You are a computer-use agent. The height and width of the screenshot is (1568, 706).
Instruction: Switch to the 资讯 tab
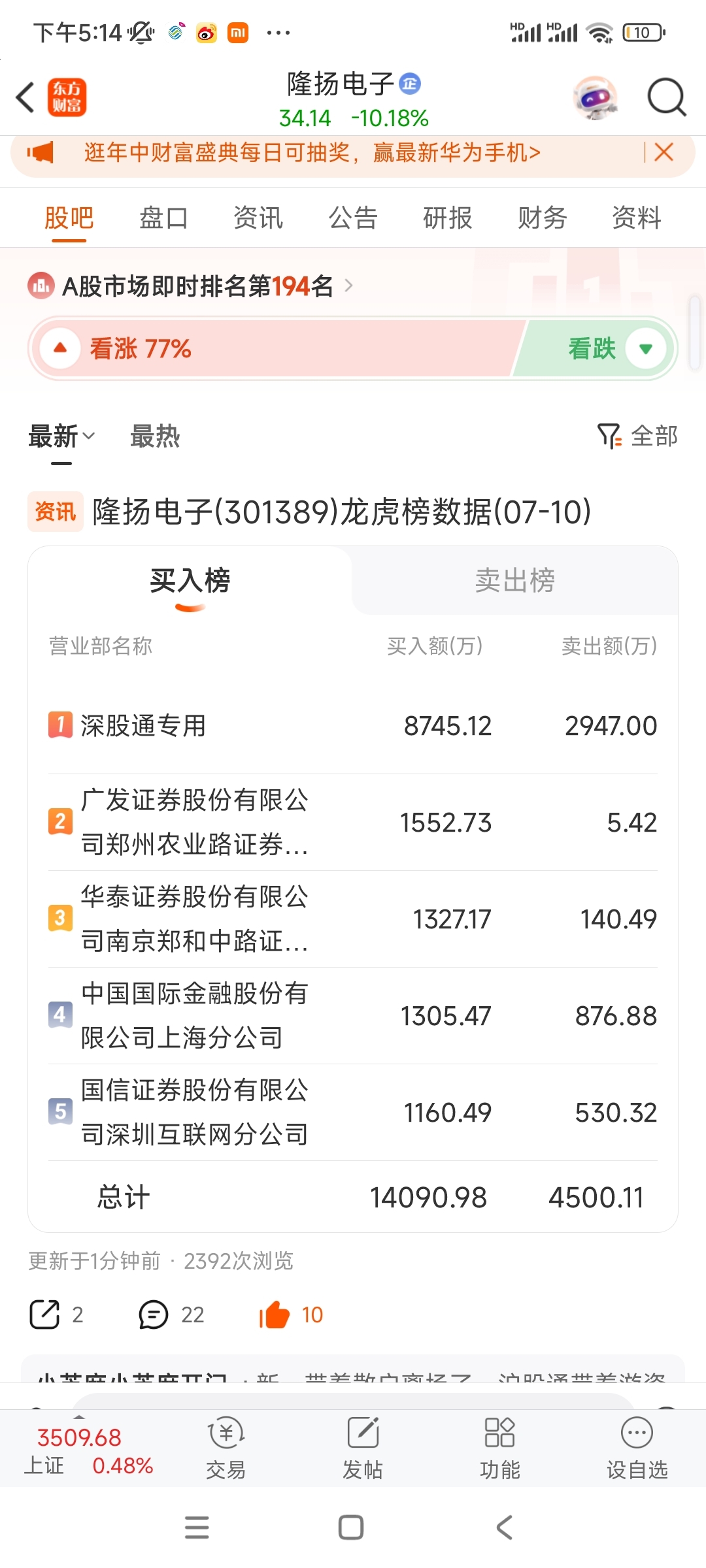point(258,218)
